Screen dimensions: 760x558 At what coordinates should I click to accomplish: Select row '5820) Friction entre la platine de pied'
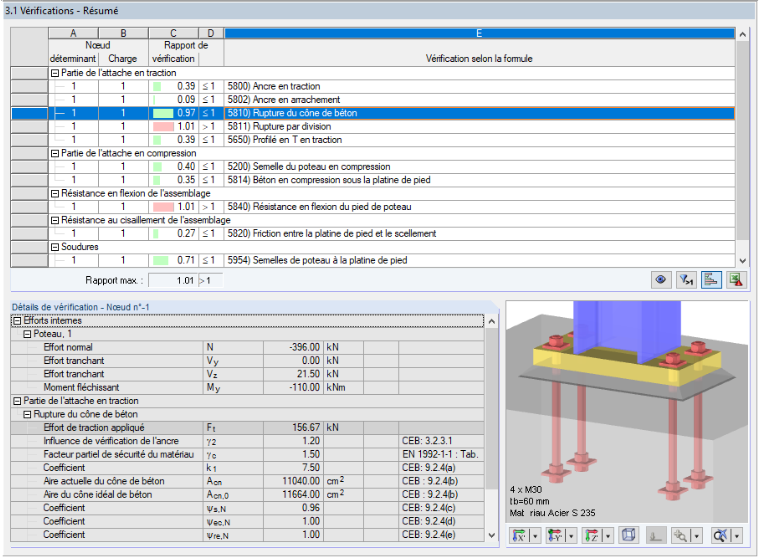[x=373, y=234]
